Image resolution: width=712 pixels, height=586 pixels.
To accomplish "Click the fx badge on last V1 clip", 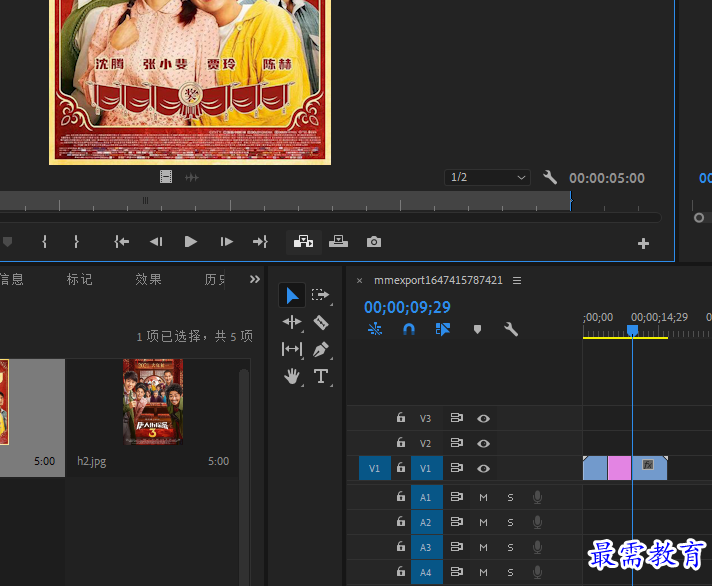I will [648, 464].
